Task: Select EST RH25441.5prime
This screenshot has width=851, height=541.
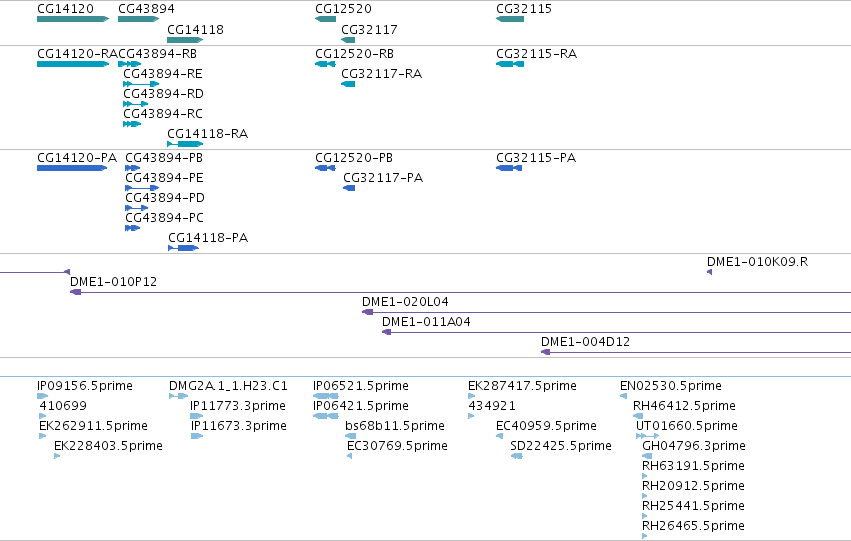Action: 645,517
